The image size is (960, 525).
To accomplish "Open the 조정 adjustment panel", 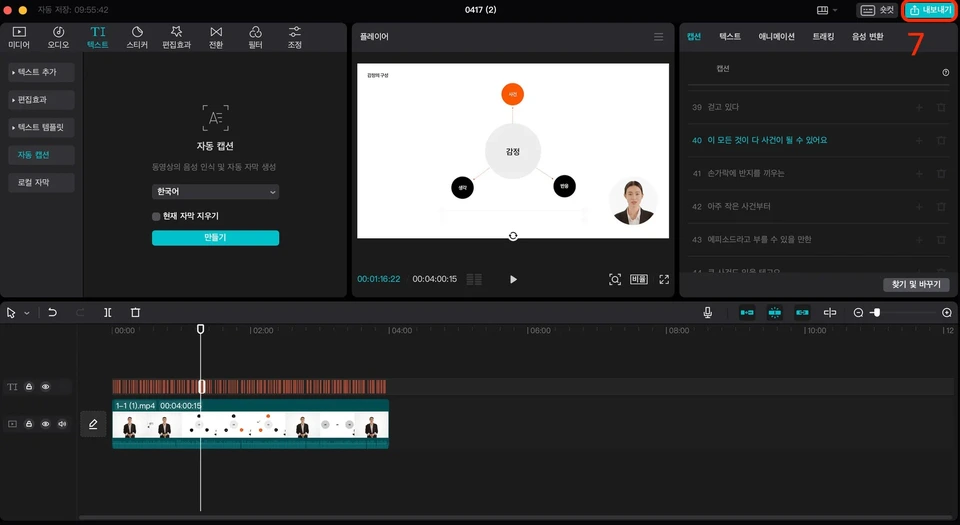I will coord(294,37).
